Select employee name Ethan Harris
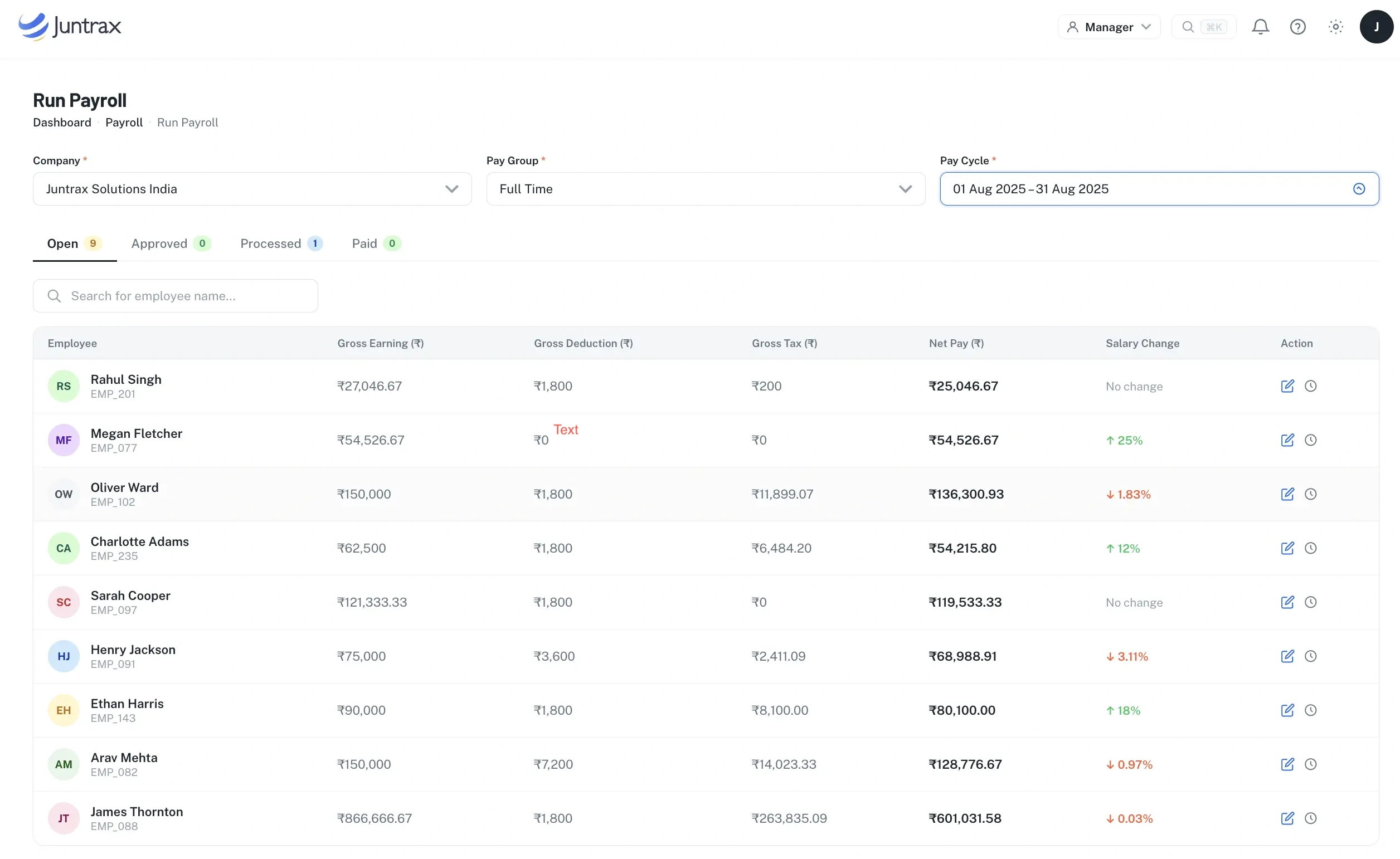 tap(127, 704)
